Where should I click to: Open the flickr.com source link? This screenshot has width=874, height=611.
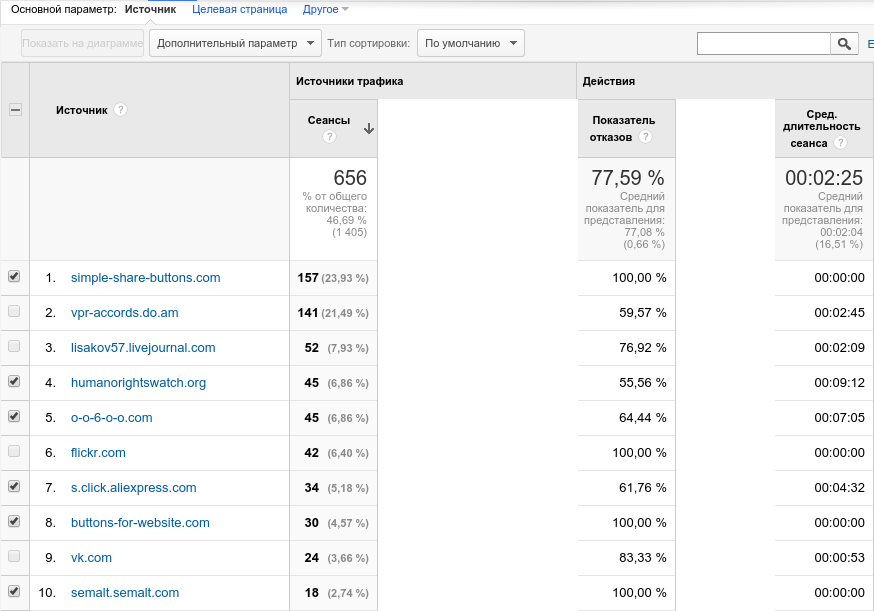[x=98, y=453]
